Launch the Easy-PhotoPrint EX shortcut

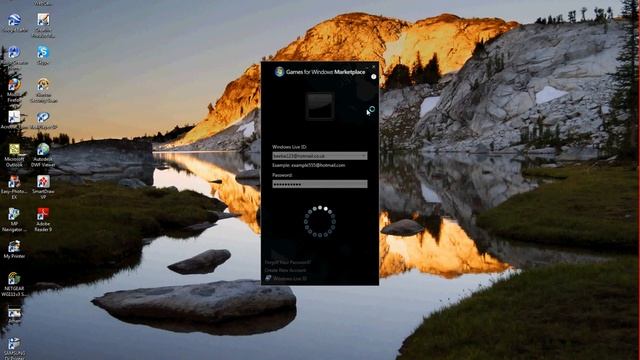(x=14, y=187)
